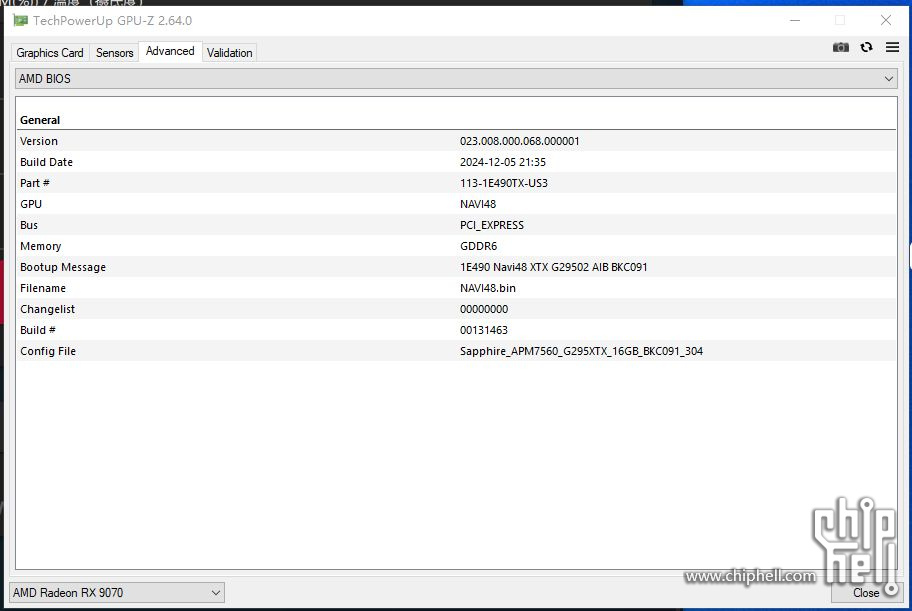Minimize the GPU-Z window
The height and width of the screenshot is (611, 912).
click(795, 20)
